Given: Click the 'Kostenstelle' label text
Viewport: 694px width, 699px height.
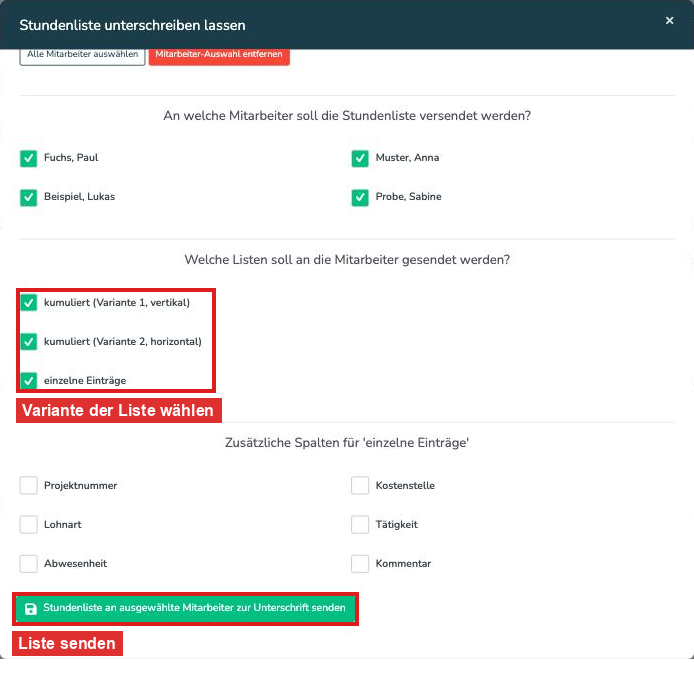Looking at the screenshot, I should click(405, 485).
